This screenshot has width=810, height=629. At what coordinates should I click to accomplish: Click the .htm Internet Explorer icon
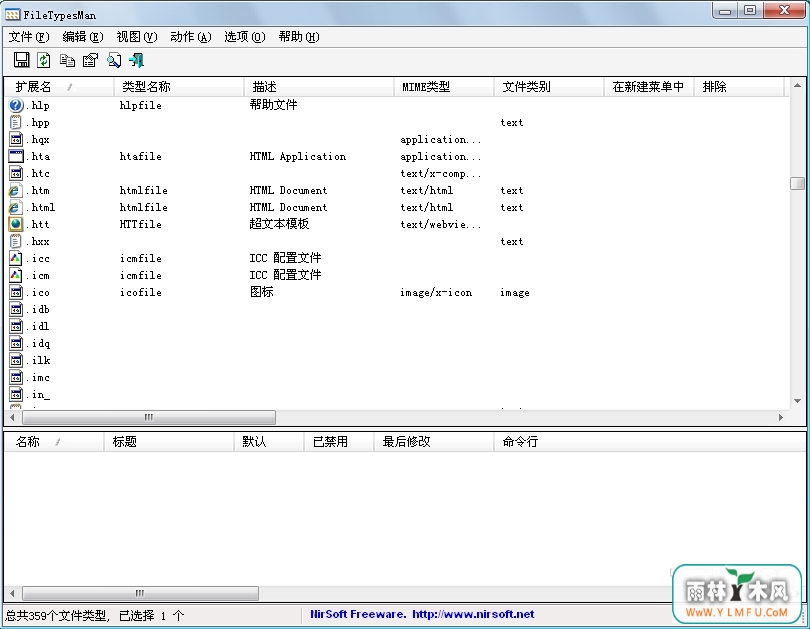[x=15, y=191]
